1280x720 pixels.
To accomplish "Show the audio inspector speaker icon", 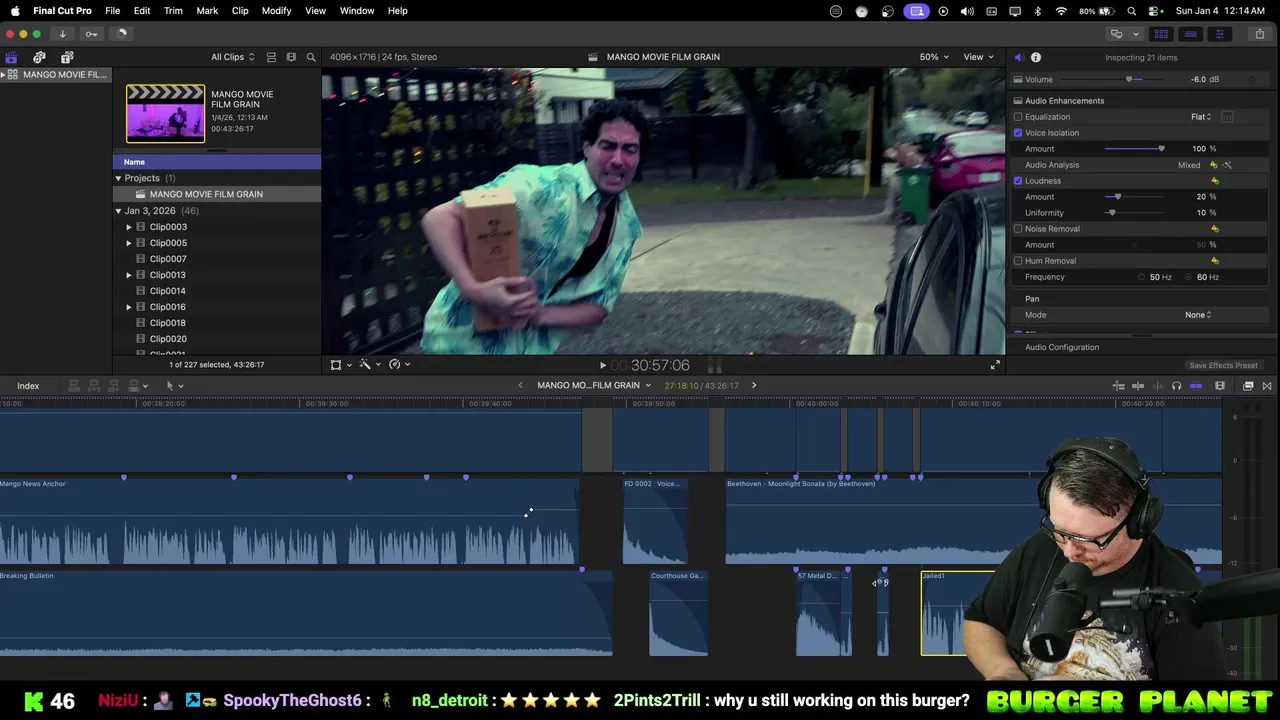I will (x=1018, y=57).
